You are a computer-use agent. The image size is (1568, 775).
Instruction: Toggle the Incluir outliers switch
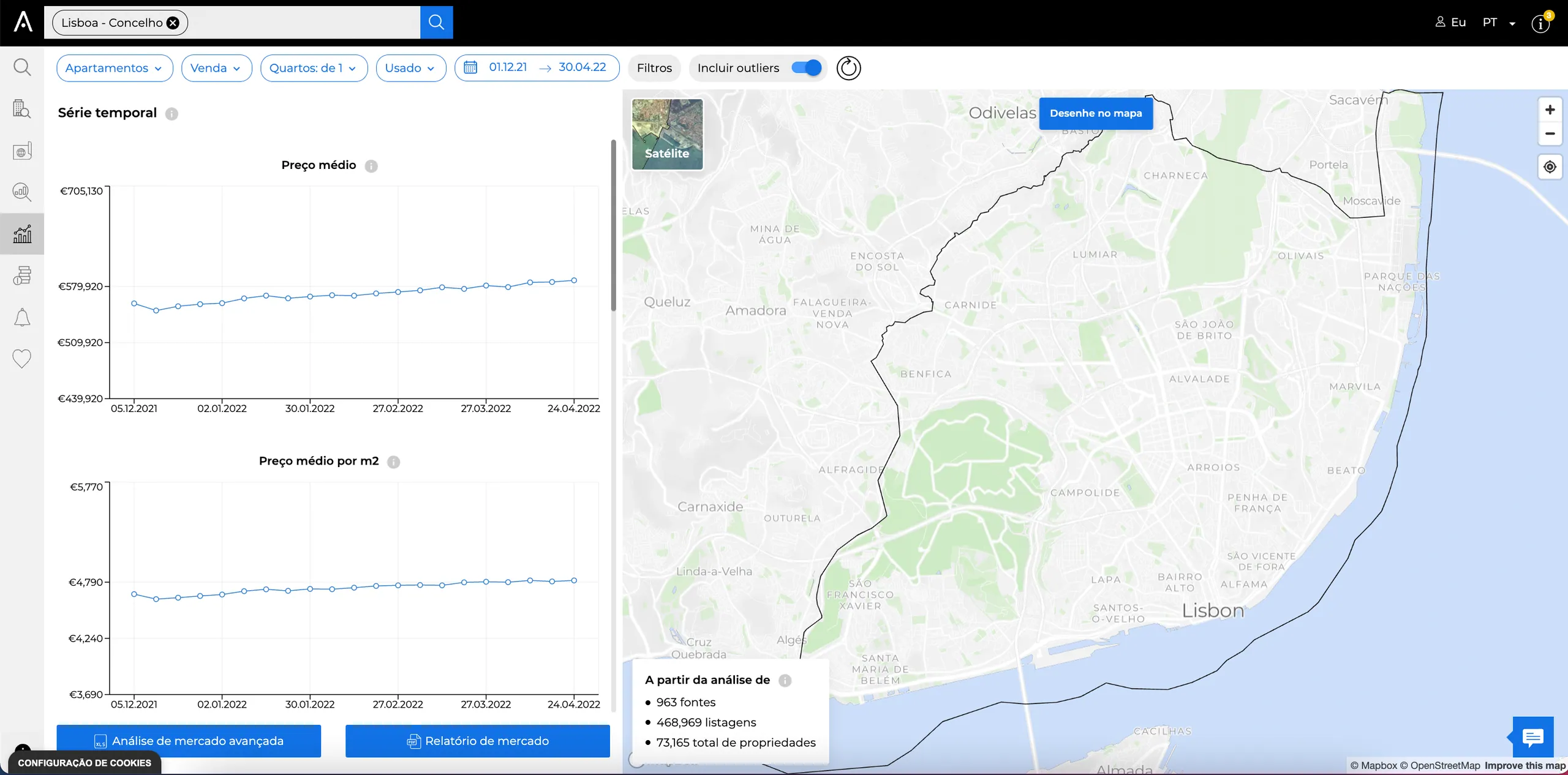pos(806,68)
